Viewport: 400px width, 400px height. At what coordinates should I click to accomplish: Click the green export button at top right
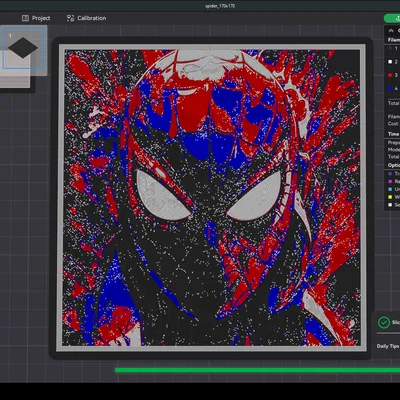[x=393, y=18]
